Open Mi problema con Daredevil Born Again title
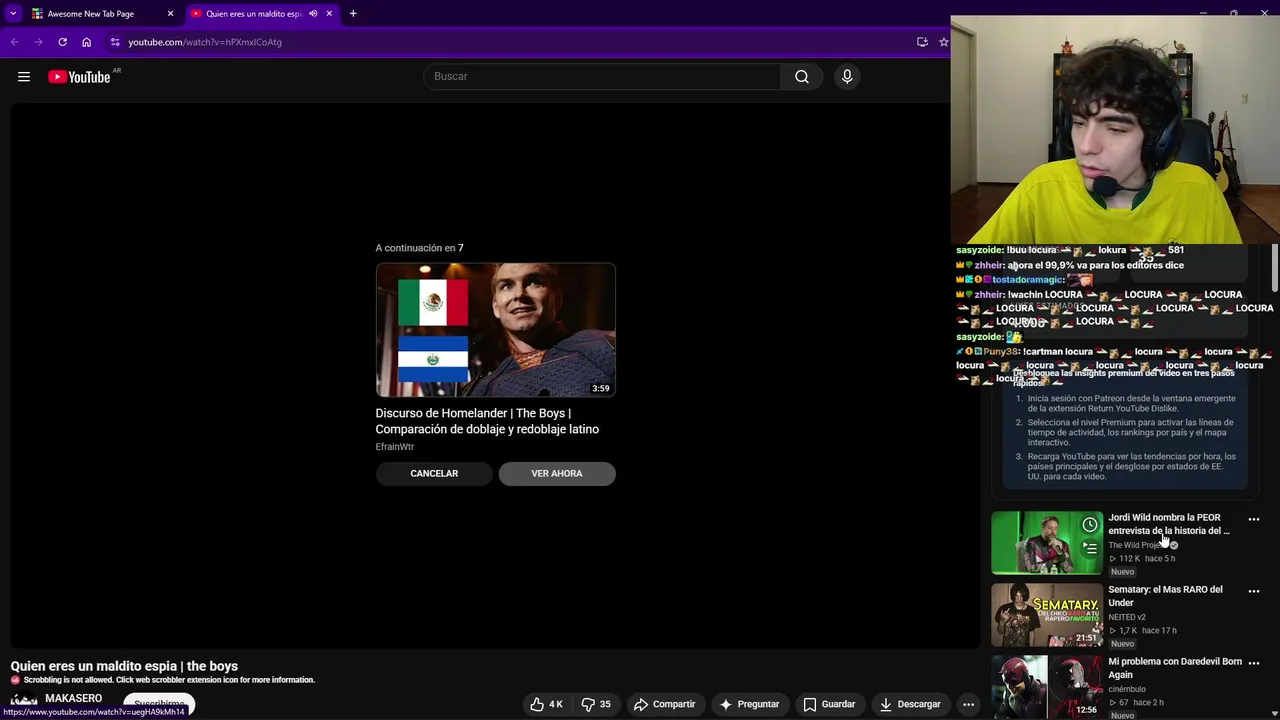 [1175, 668]
